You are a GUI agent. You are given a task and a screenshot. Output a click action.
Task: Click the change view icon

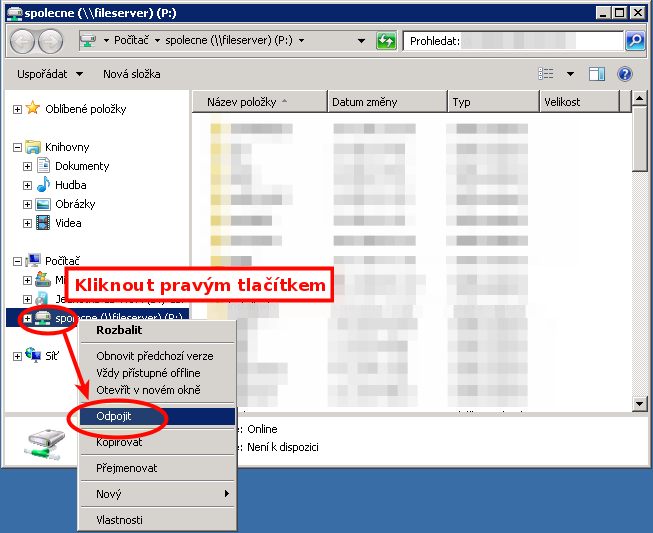pos(546,74)
